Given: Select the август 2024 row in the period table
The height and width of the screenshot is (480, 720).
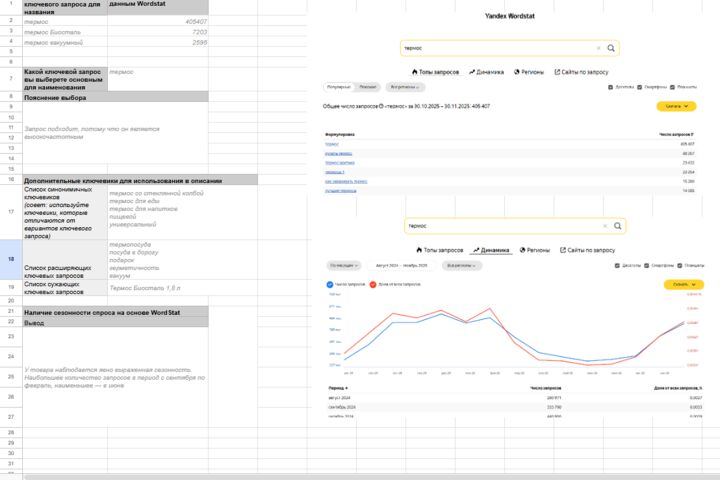Looking at the screenshot, I should point(515,398).
